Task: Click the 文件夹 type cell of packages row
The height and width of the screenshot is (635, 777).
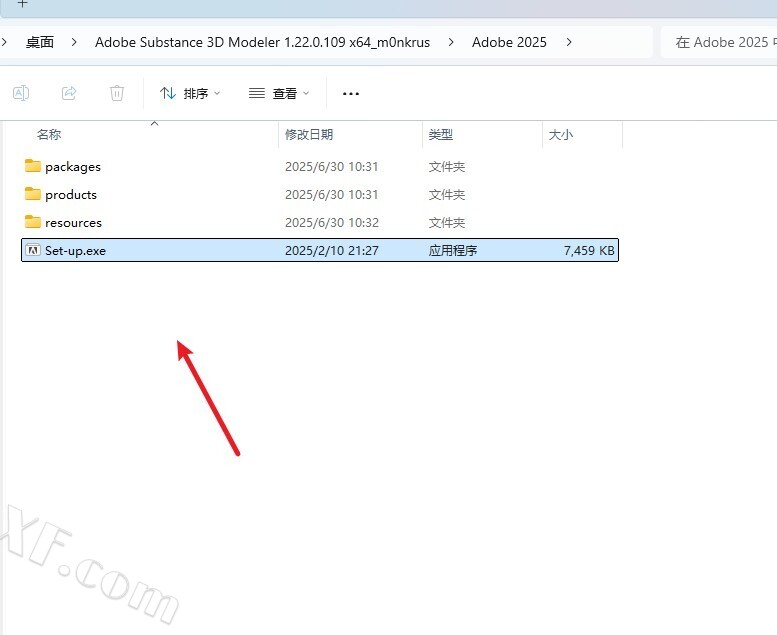Action: [x=446, y=167]
